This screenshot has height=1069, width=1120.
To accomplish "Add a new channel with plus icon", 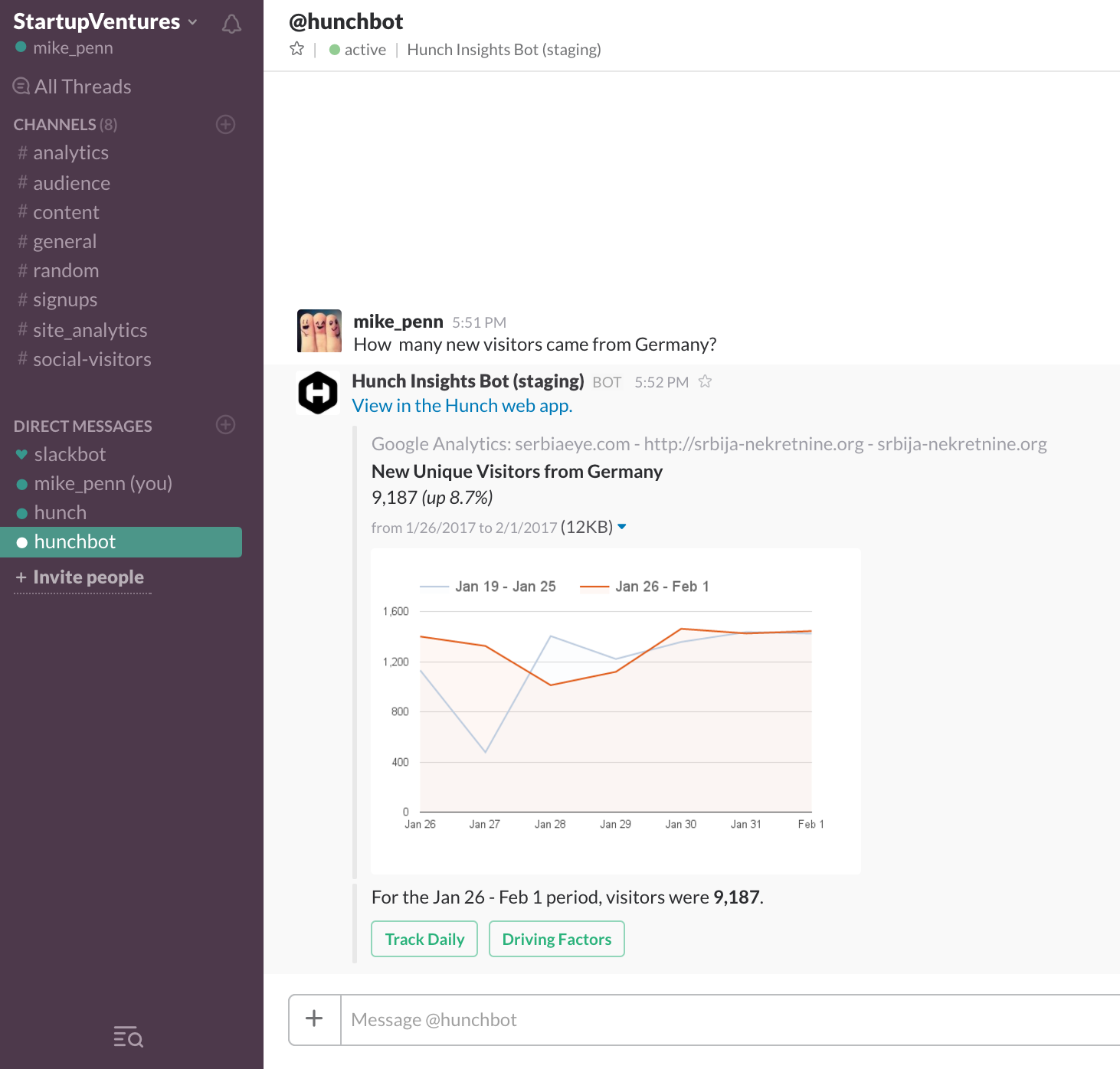I will tap(226, 124).
